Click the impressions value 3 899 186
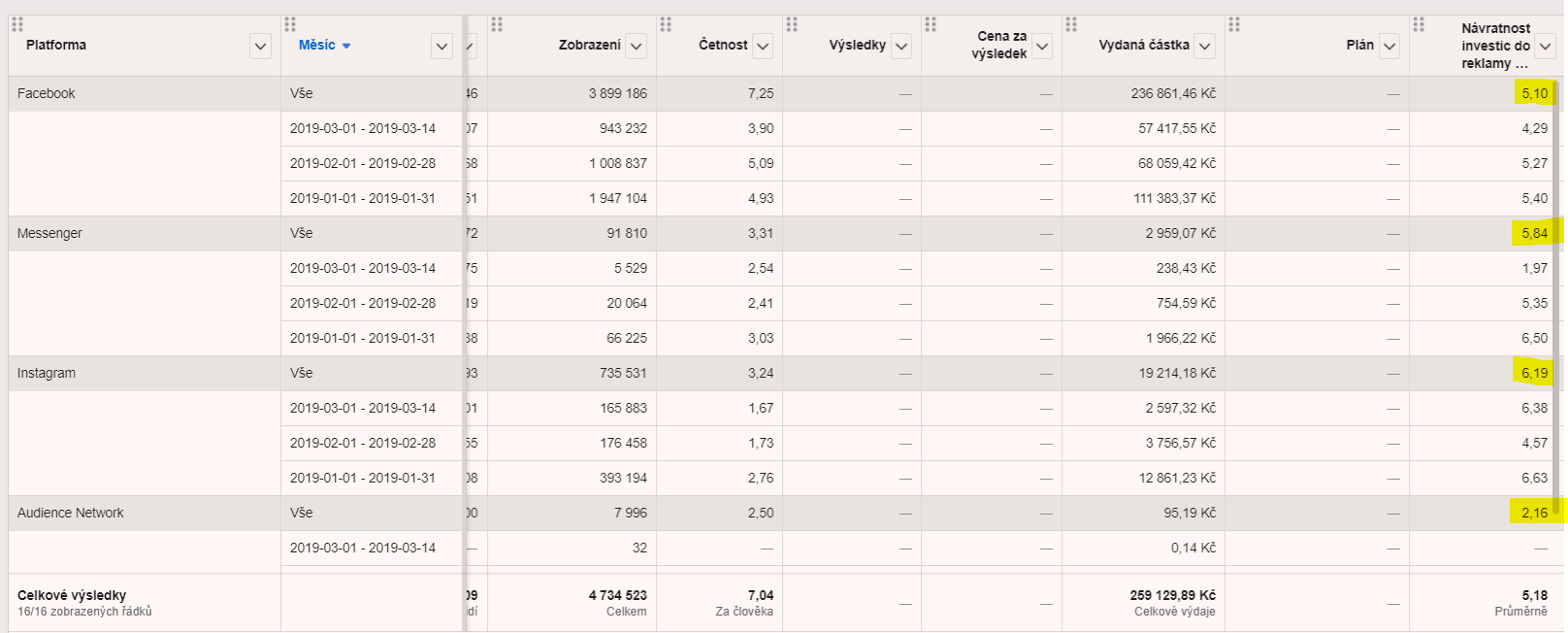The image size is (1568, 633). click(617, 93)
